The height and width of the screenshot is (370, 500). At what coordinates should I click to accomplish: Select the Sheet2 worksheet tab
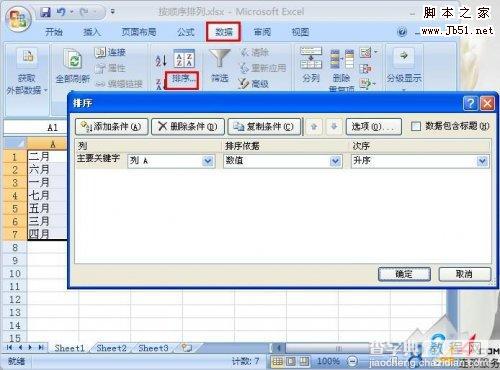pyautogui.click(x=111, y=348)
